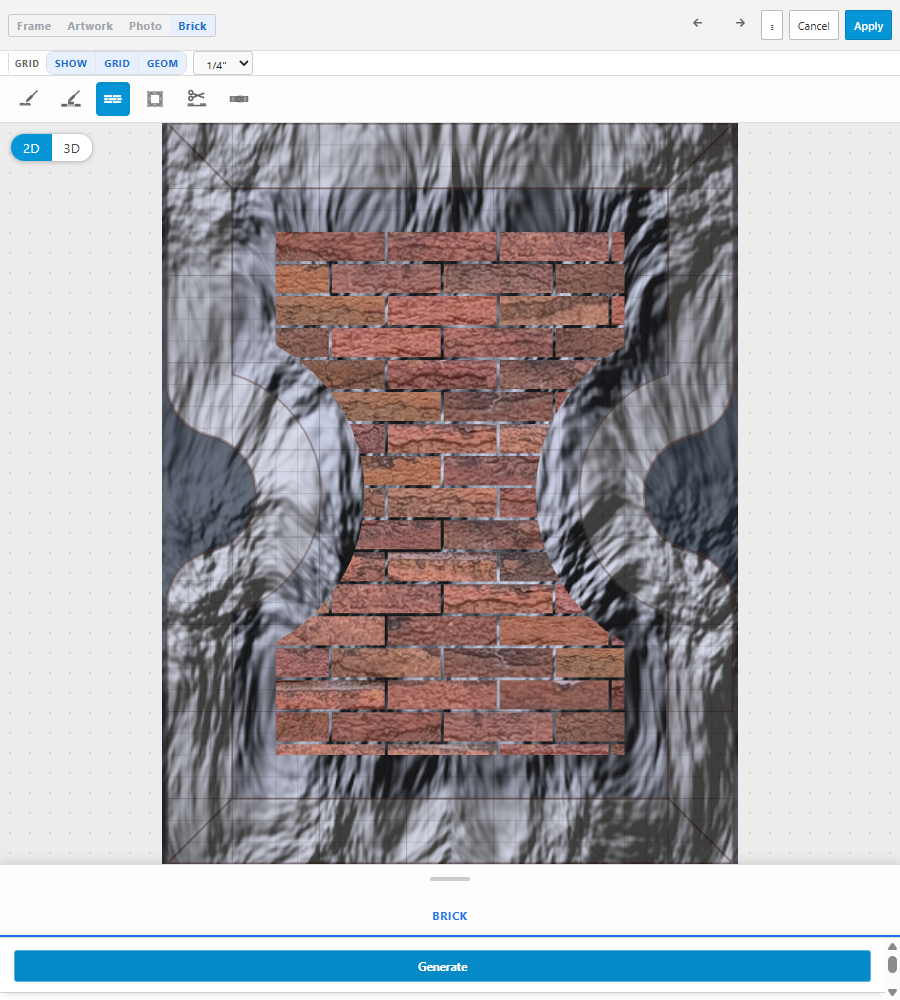Click the scrollbar up arrow

click(x=892, y=946)
